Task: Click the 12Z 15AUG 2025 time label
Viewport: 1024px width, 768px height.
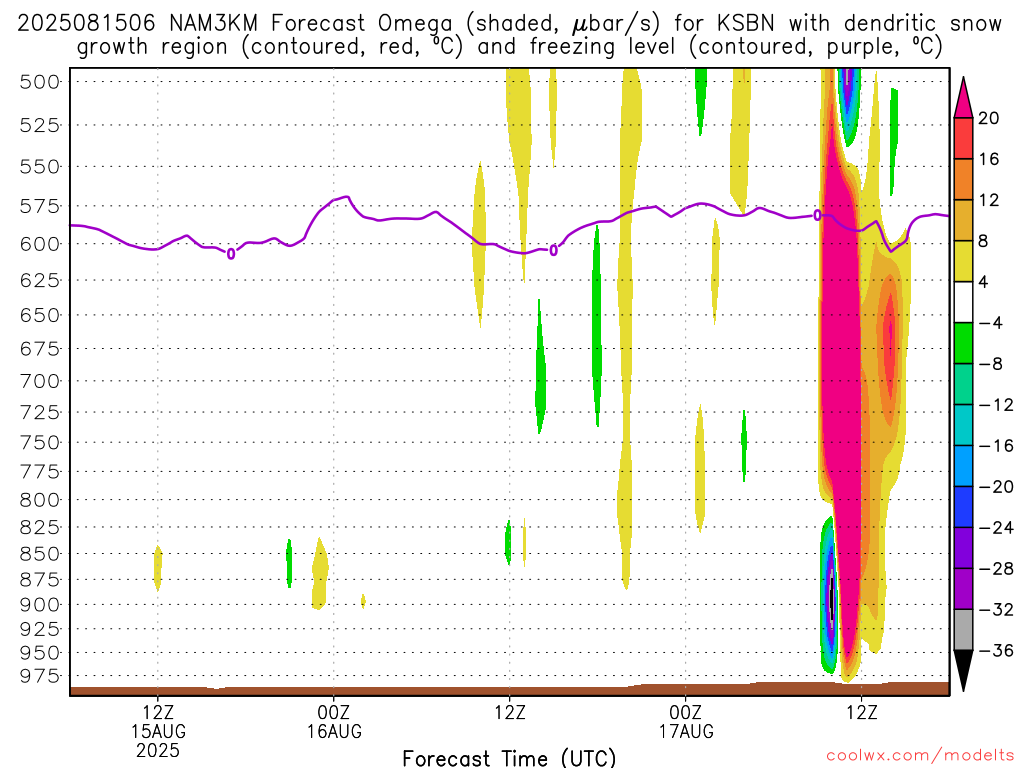Action: [158, 731]
